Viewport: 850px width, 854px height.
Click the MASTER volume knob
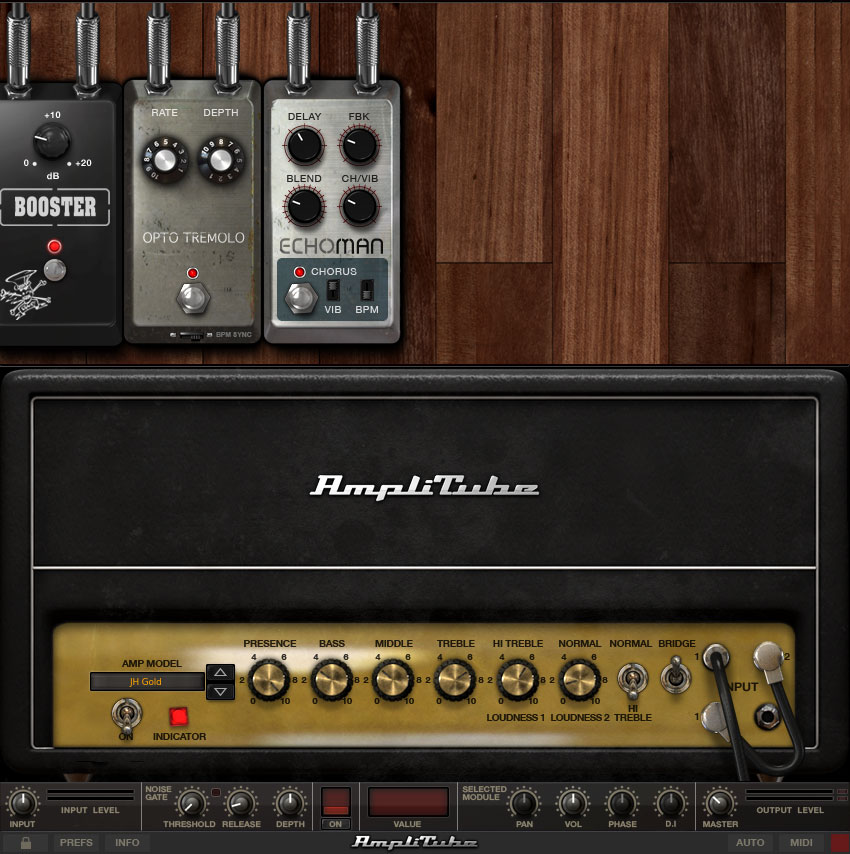pos(720,803)
